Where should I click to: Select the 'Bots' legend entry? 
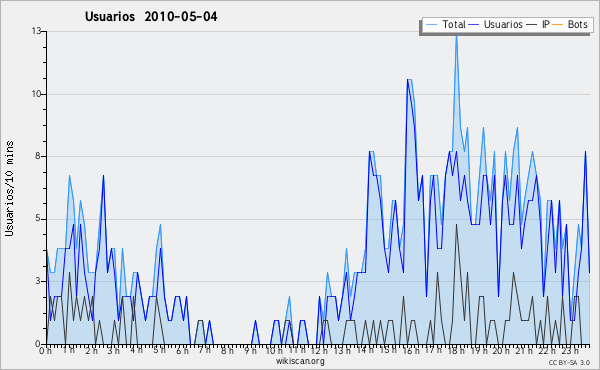pos(570,24)
